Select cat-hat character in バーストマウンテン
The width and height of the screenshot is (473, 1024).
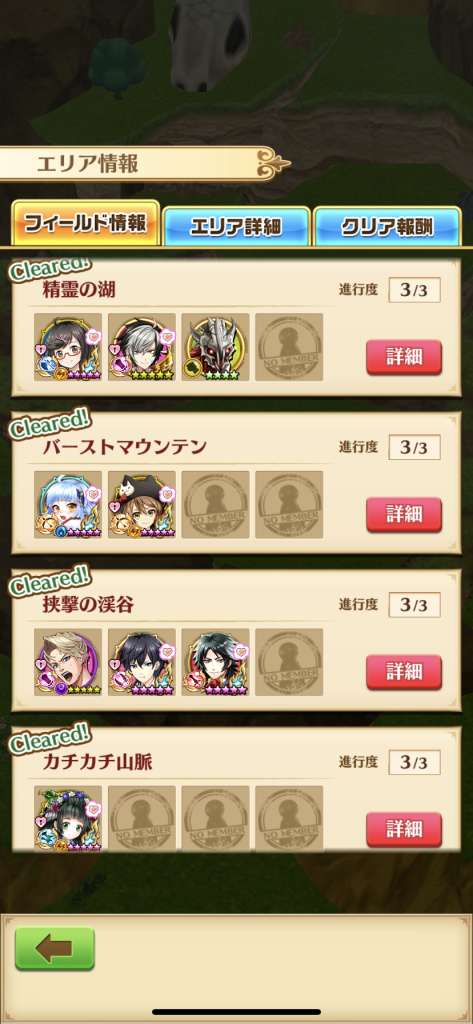click(x=142, y=505)
